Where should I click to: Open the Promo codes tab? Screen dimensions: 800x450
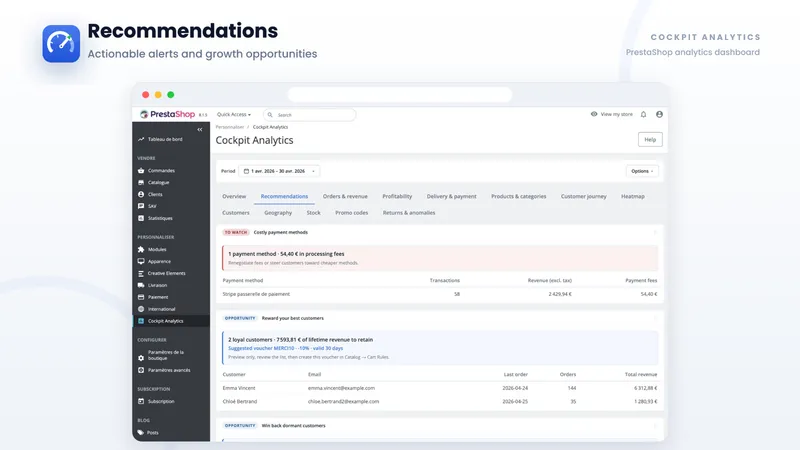(352, 213)
